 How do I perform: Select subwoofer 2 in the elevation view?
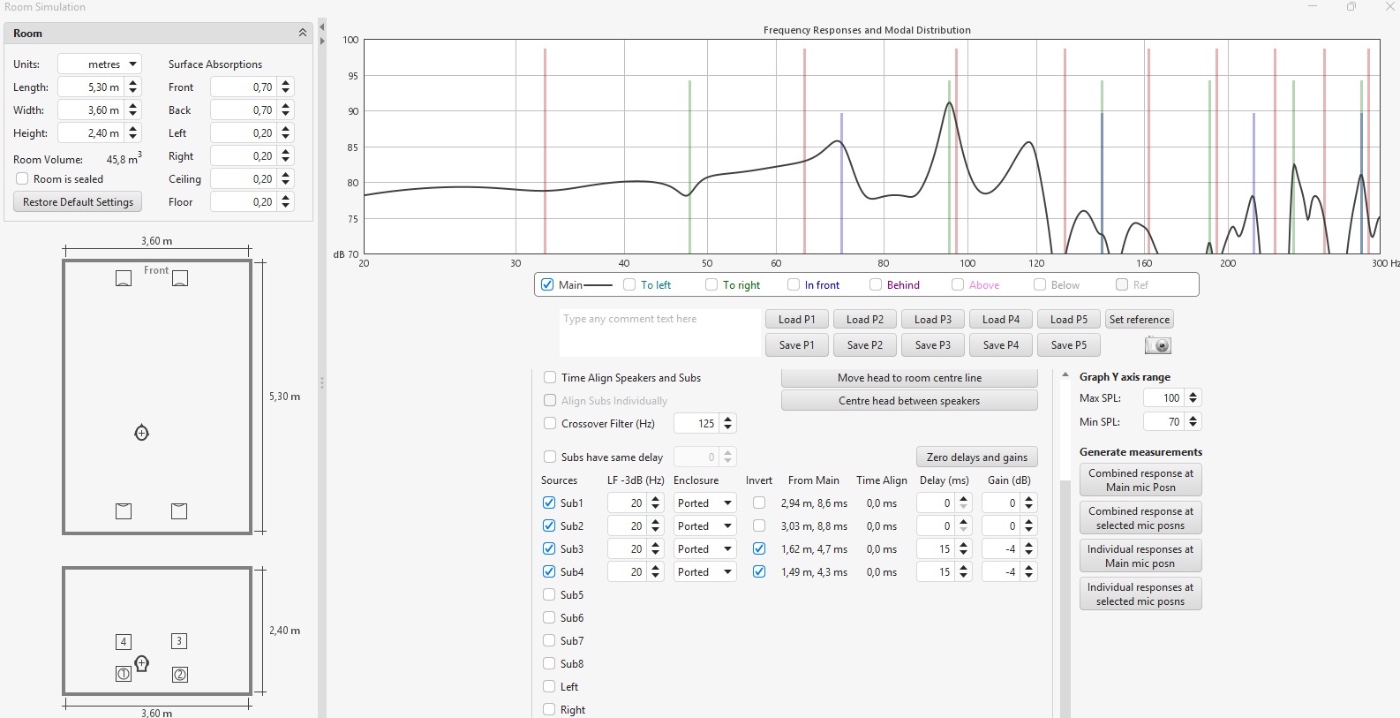pyautogui.click(x=180, y=674)
